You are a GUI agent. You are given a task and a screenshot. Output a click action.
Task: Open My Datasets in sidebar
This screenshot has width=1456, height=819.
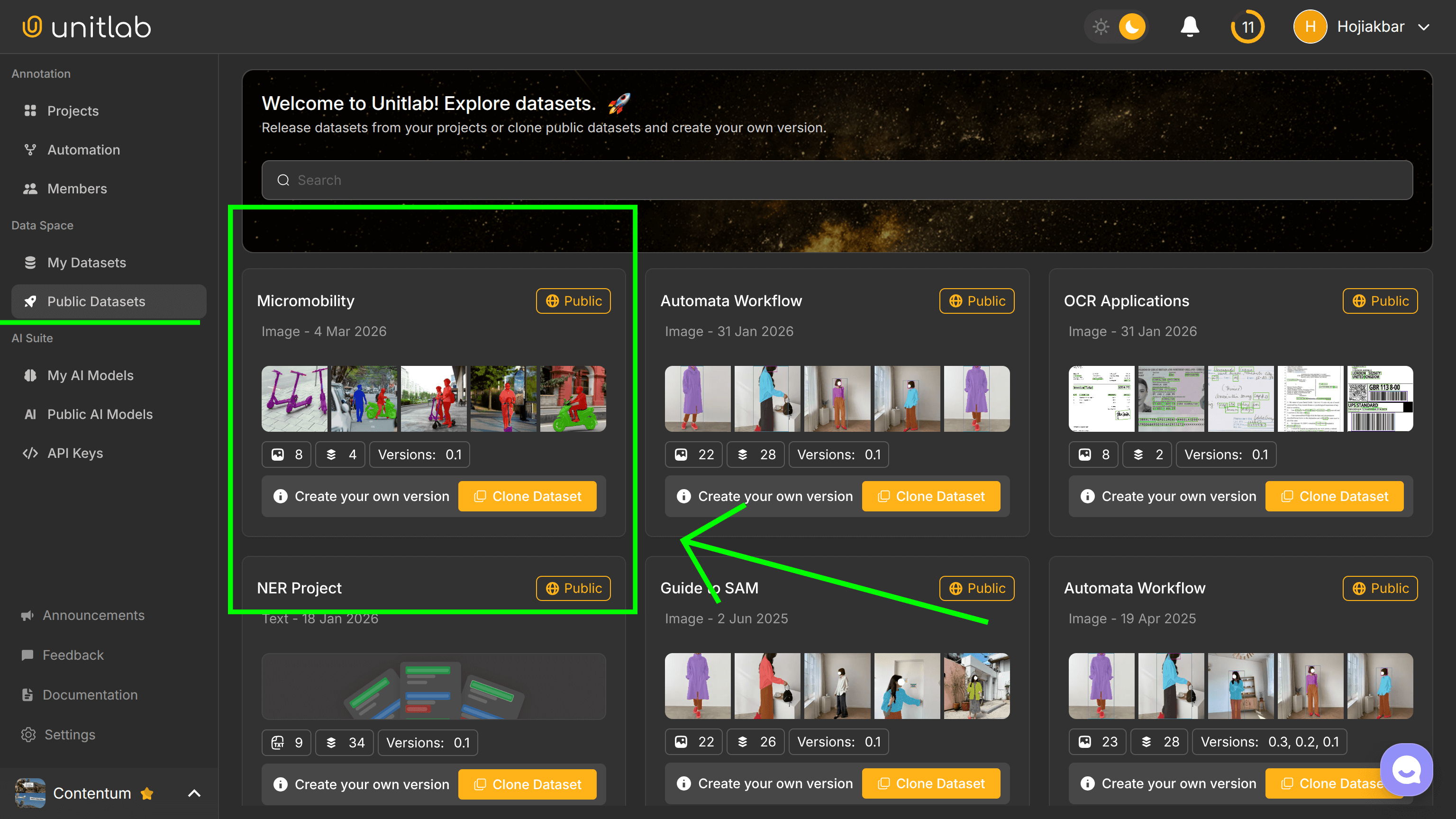point(86,262)
